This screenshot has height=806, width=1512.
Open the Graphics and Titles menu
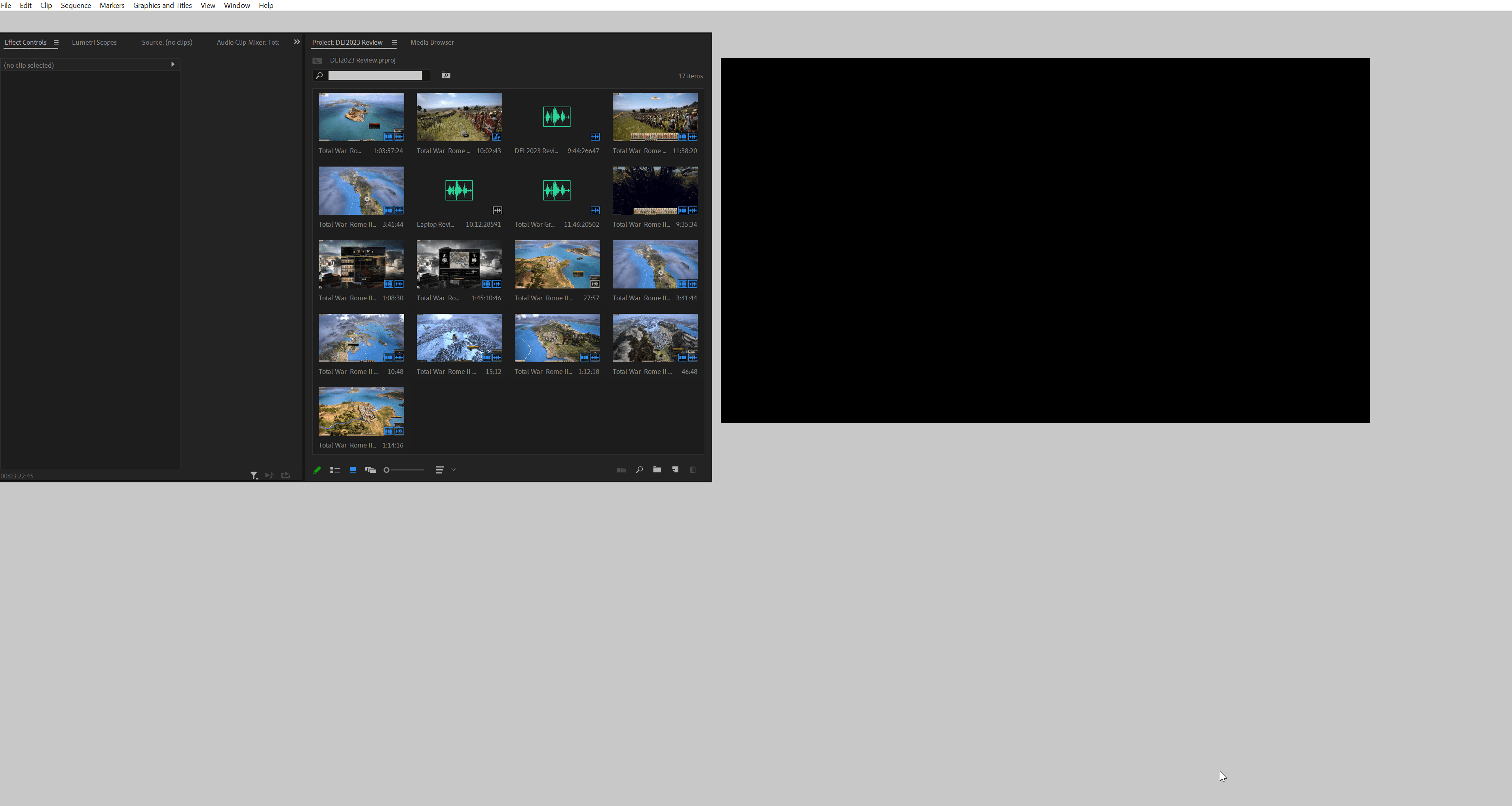click(162, 5)
